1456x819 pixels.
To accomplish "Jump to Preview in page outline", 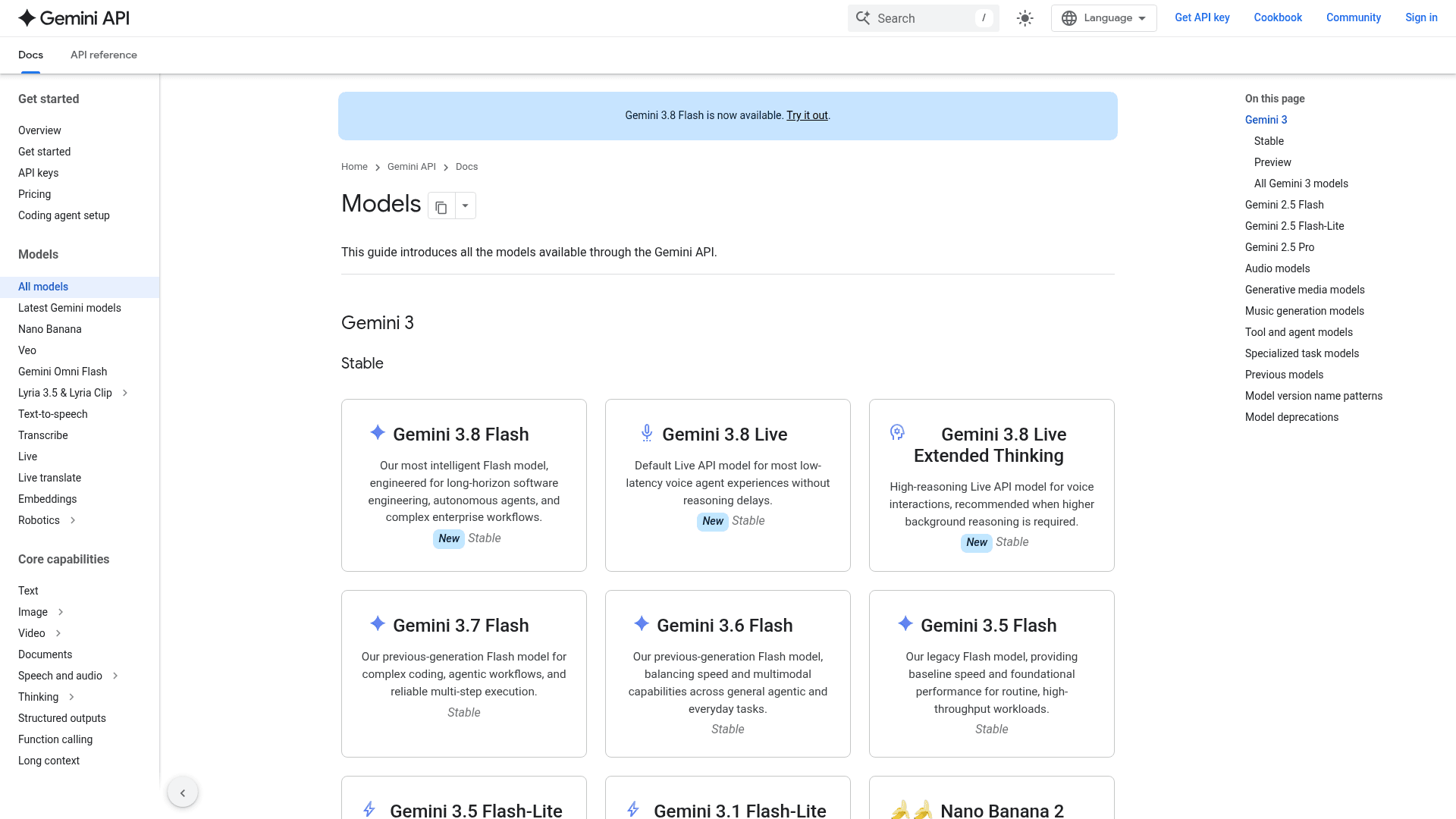I will [x=1272, y=162].
